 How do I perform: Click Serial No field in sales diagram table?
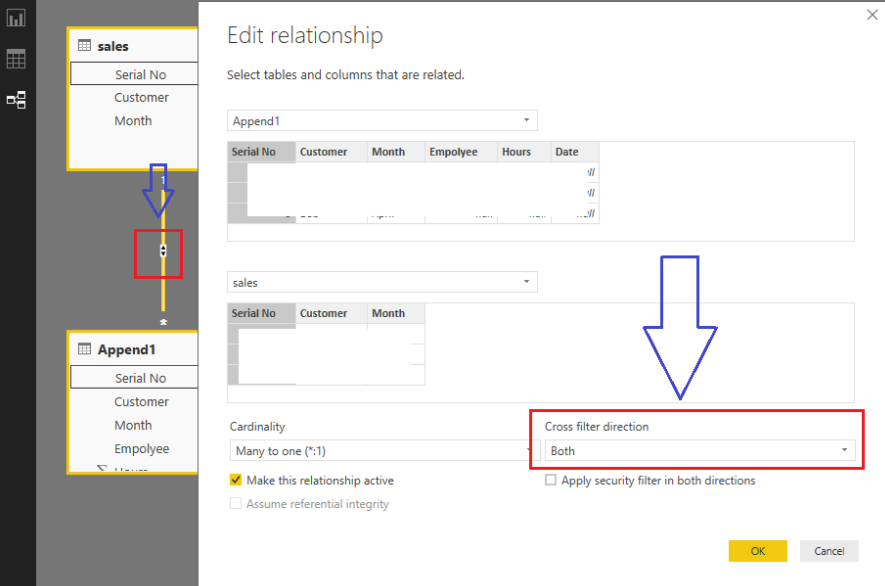[134, 74]
